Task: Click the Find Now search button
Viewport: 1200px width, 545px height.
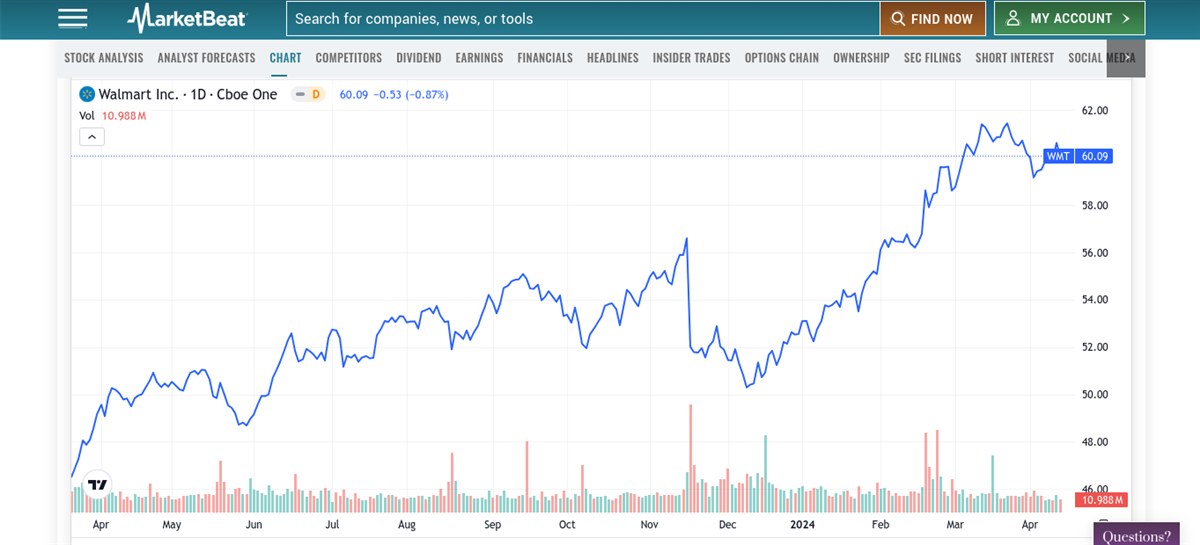Action: (932, 18)
